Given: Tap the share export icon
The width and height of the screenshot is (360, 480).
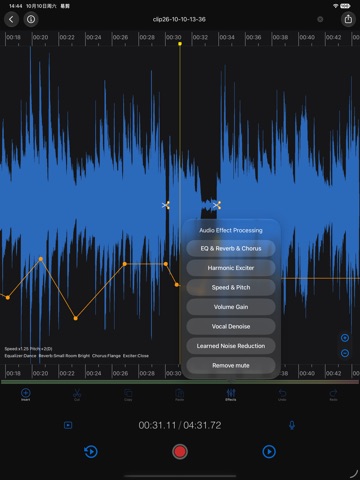Looking at the screenshot, I should [x=348, y=19].
